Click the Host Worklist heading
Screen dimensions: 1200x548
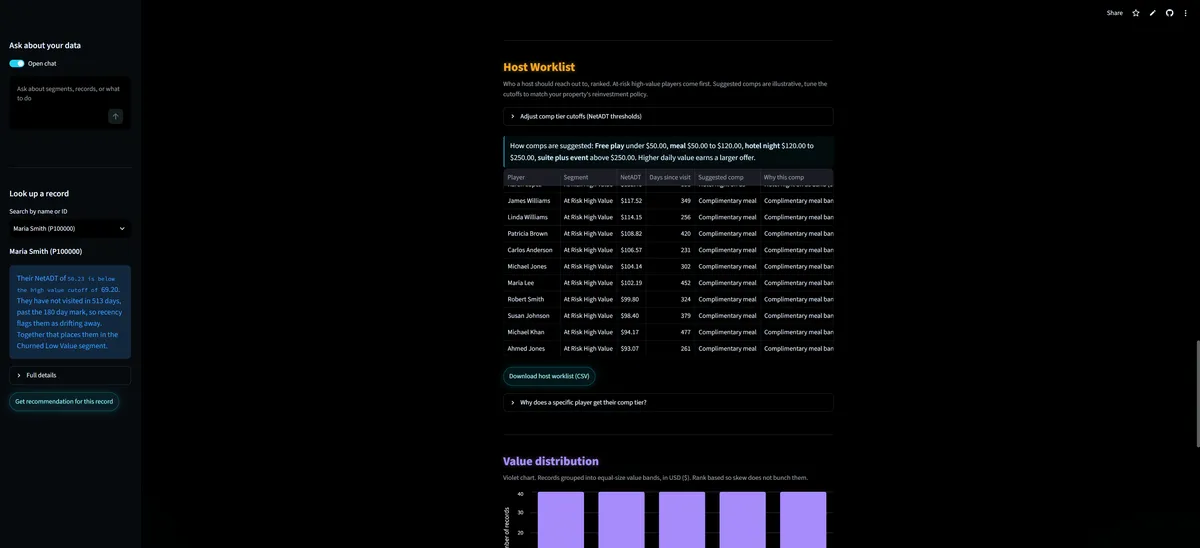(539, 67)
